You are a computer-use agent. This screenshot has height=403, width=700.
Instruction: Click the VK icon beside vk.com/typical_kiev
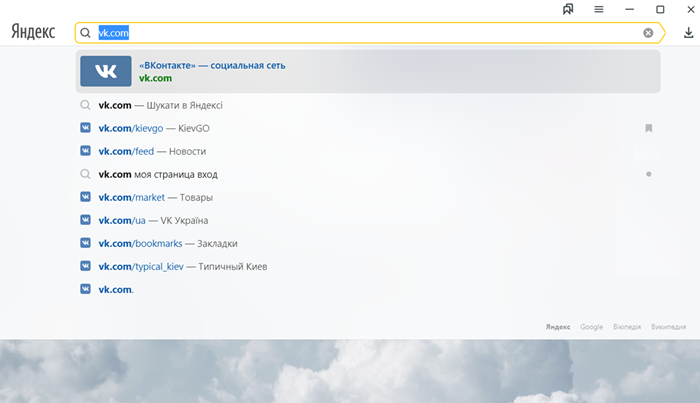pos(85,266)
